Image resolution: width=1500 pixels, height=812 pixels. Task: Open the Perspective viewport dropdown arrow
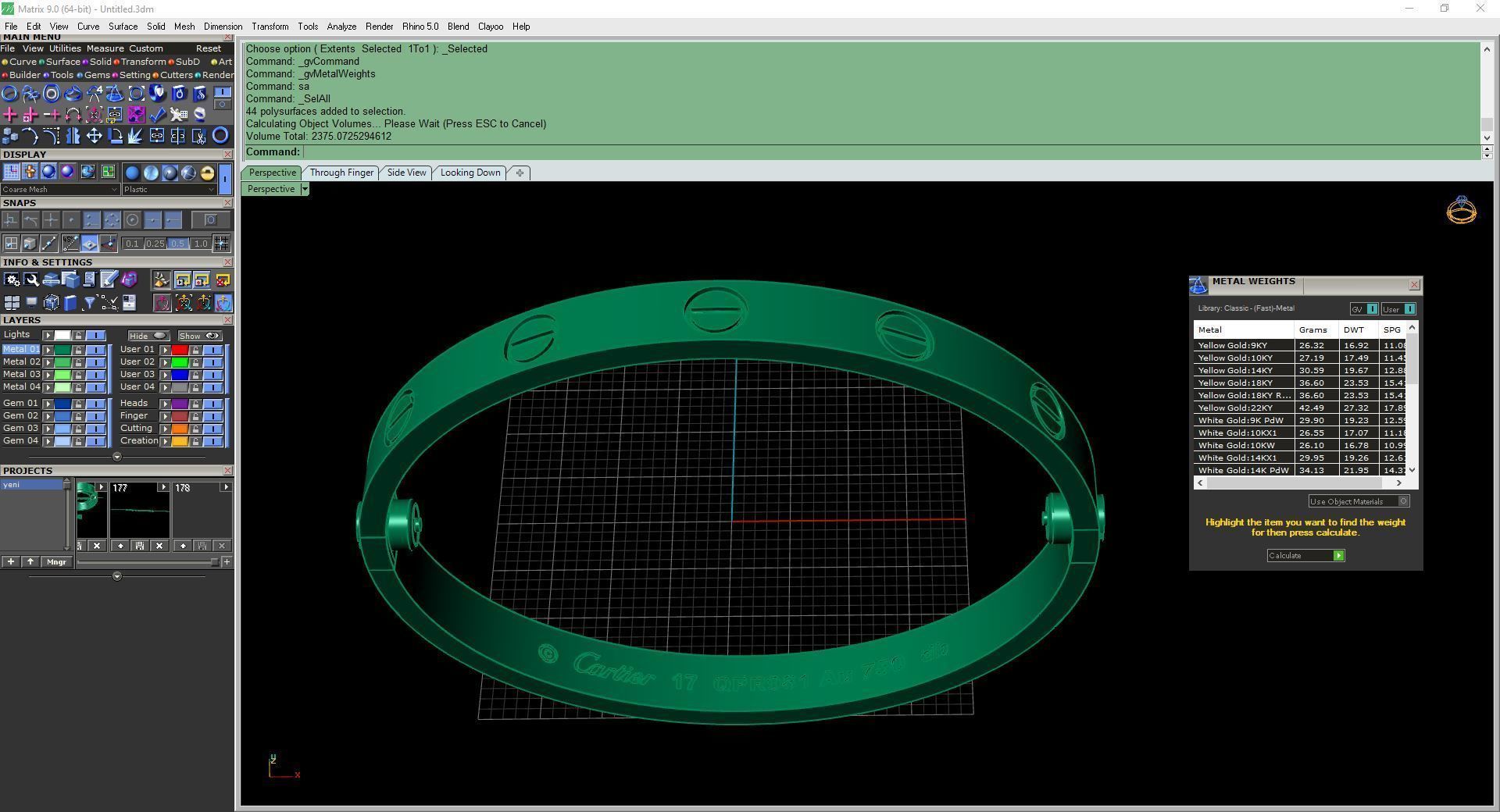(x=305, y=189)
